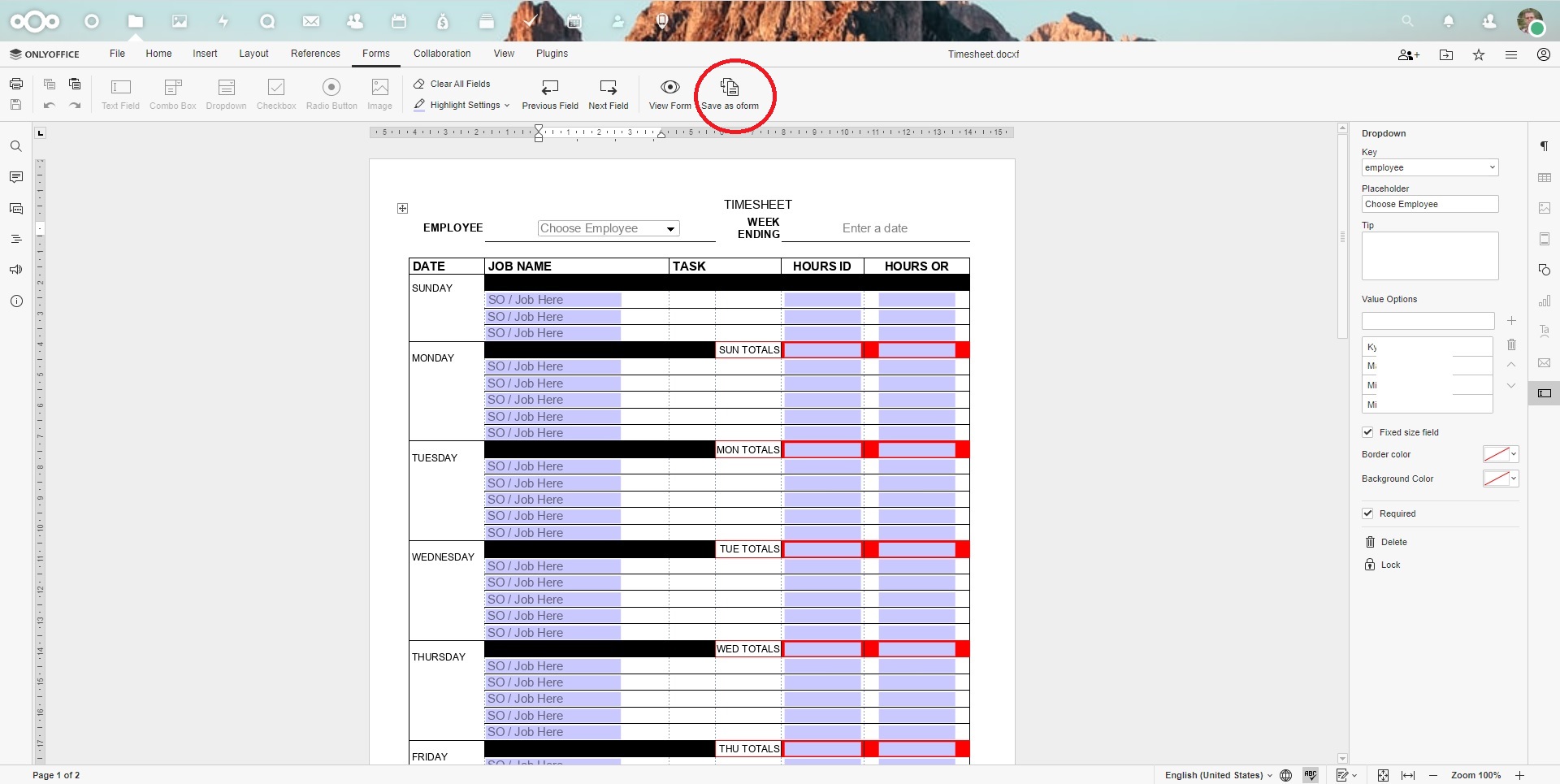This screenshot has width=1560, height=784.
Task: Open Table settings in right sidebar
Action: (x=1544, y=177)
